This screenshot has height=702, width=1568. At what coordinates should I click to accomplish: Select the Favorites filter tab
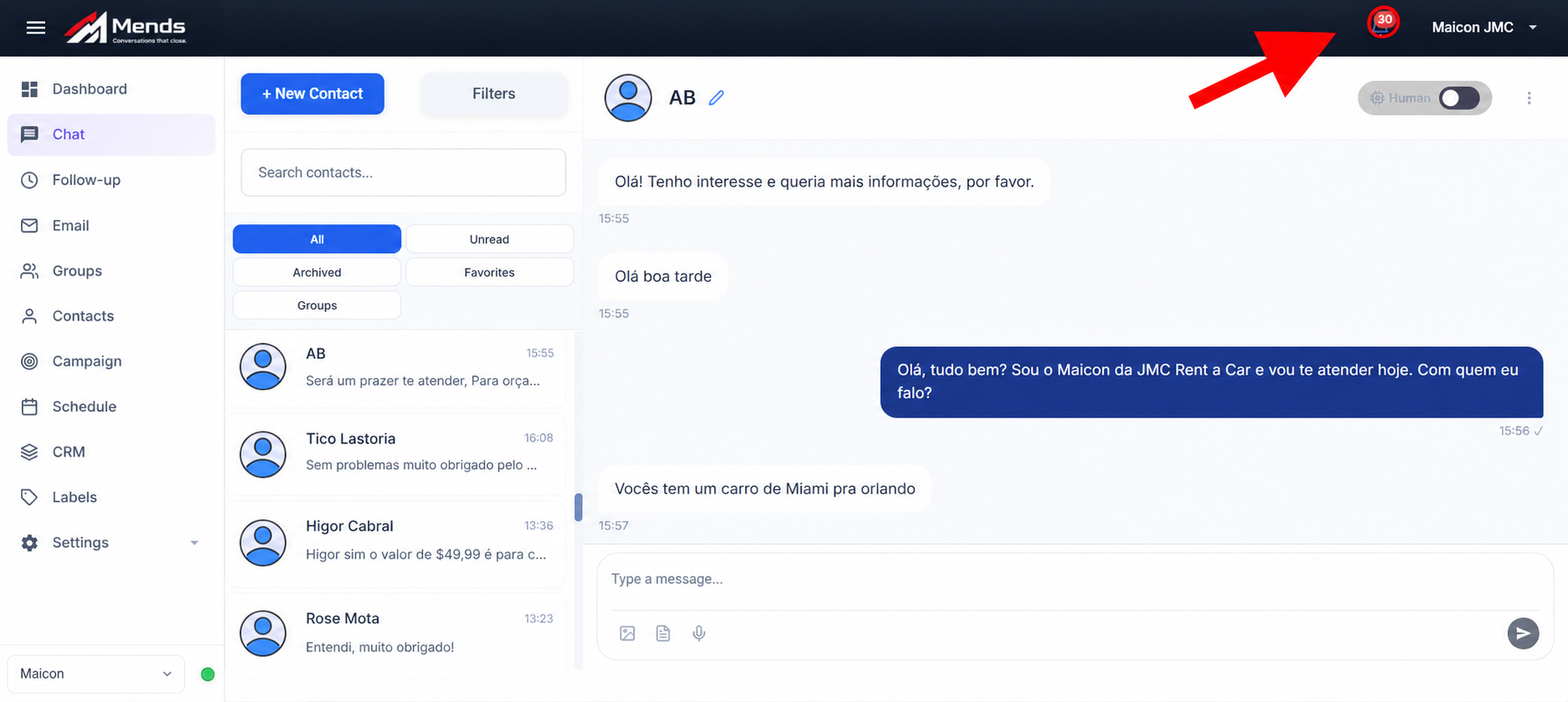pos(489,272)
